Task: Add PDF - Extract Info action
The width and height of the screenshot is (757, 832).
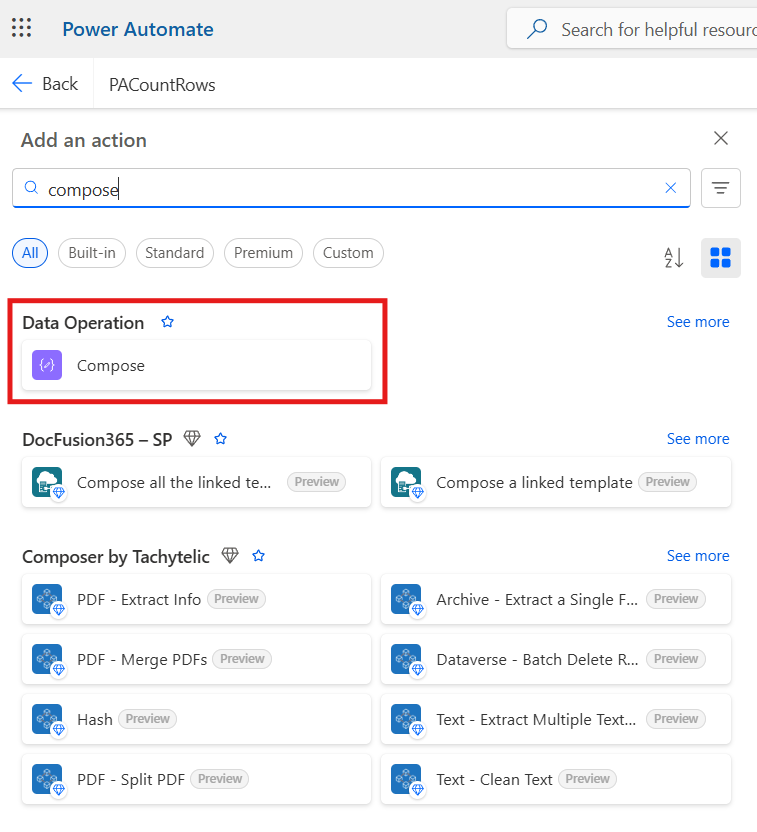Action: tap(196, 599)
